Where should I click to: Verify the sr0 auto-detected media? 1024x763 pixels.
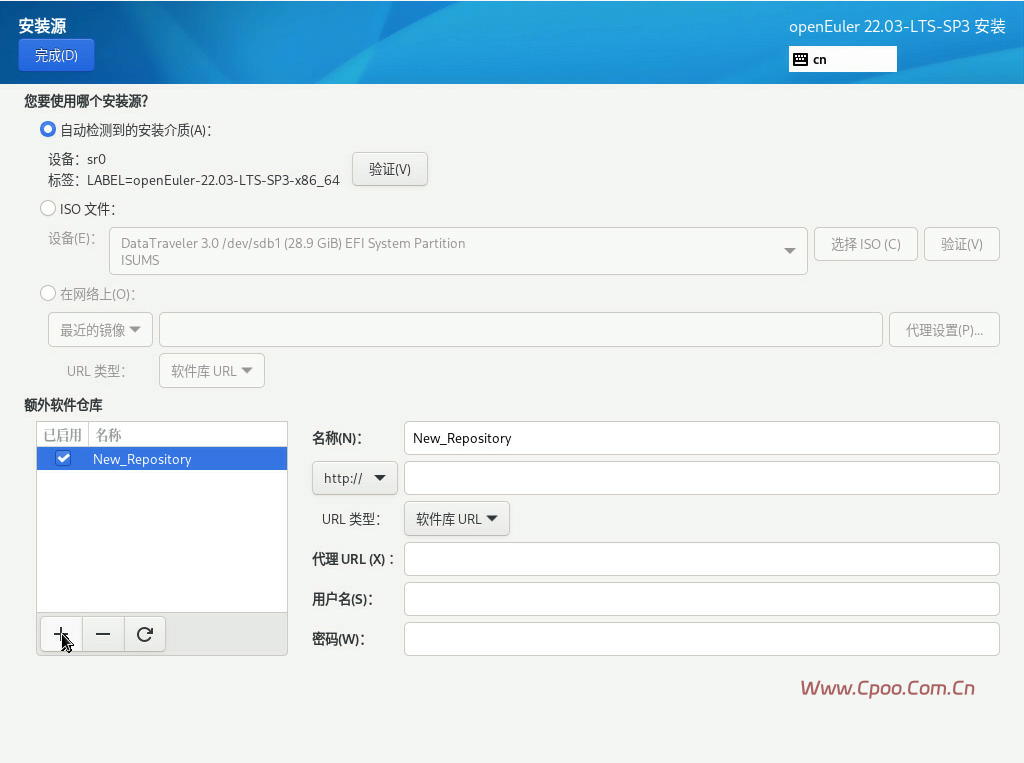coord(390,169)
